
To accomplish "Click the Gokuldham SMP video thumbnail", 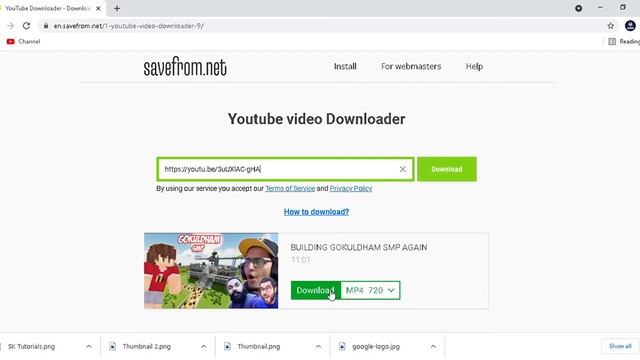I will pyautogui.click(x=211, y=271).
